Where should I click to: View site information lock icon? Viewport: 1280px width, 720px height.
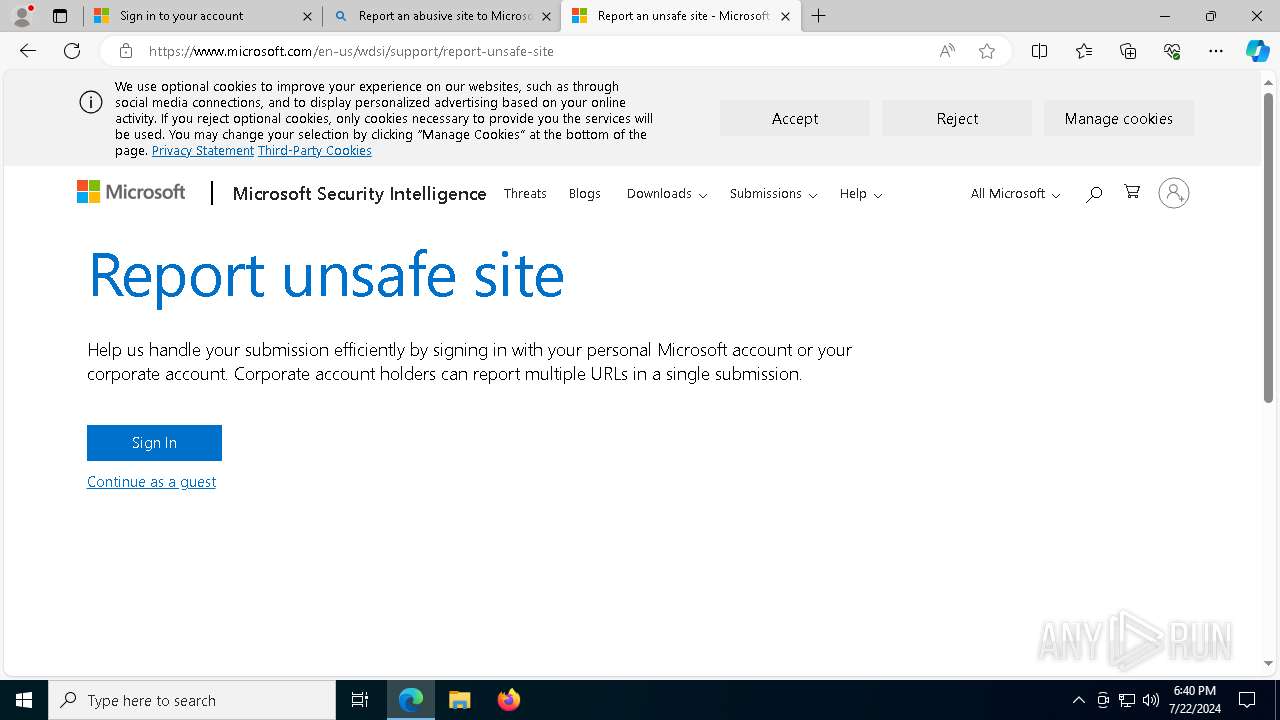tap(125, 51)
